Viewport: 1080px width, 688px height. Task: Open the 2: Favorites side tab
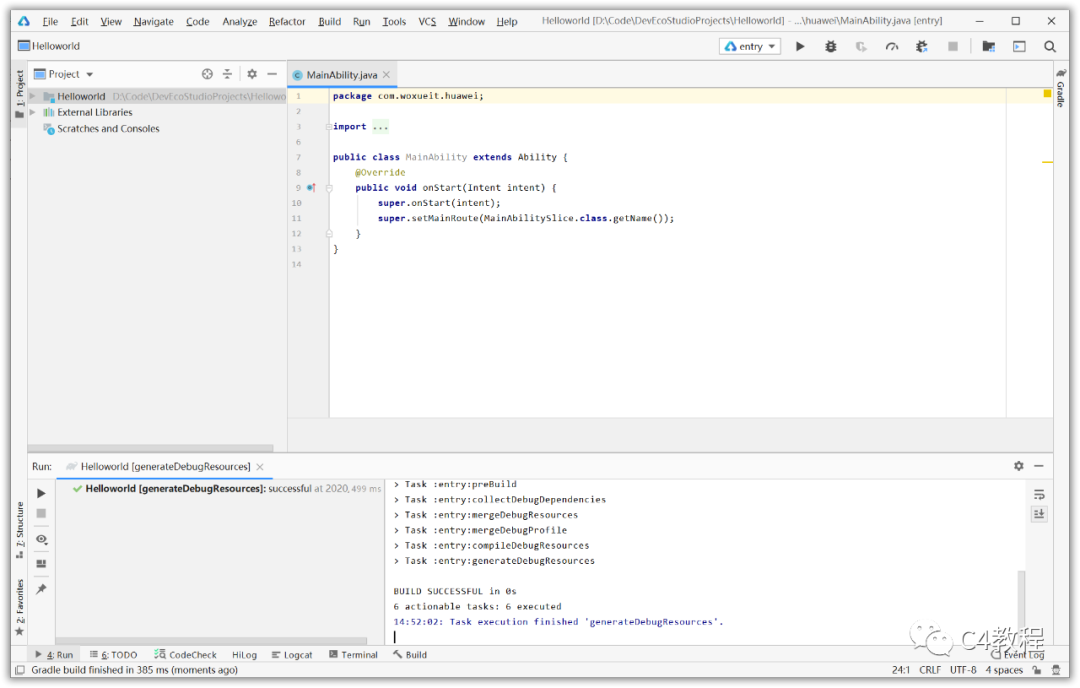coord(19,607)
